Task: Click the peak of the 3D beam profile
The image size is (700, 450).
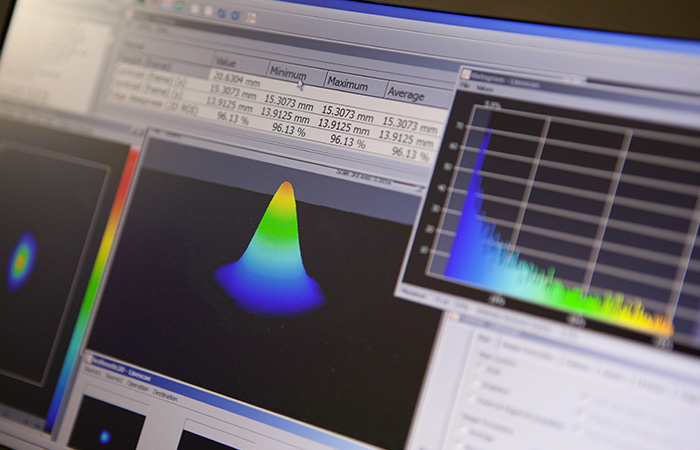Action: [x=287, y=187]
